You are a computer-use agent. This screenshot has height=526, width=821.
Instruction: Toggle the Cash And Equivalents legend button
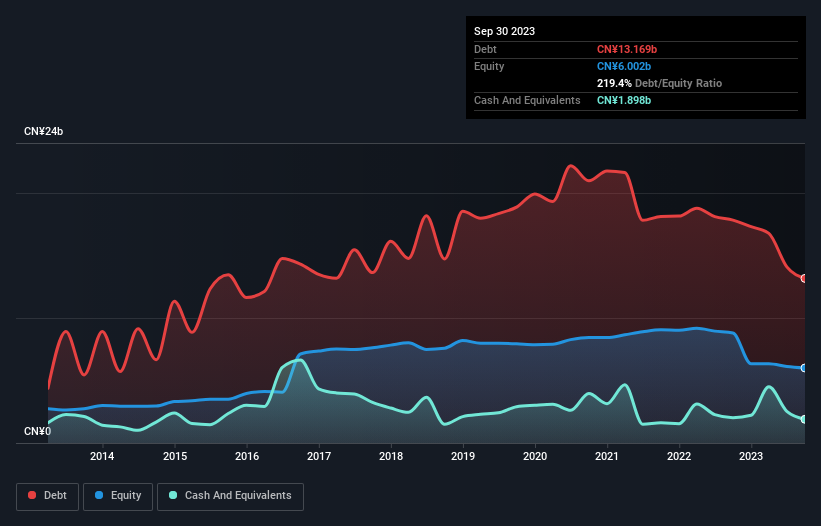[230, 496]
